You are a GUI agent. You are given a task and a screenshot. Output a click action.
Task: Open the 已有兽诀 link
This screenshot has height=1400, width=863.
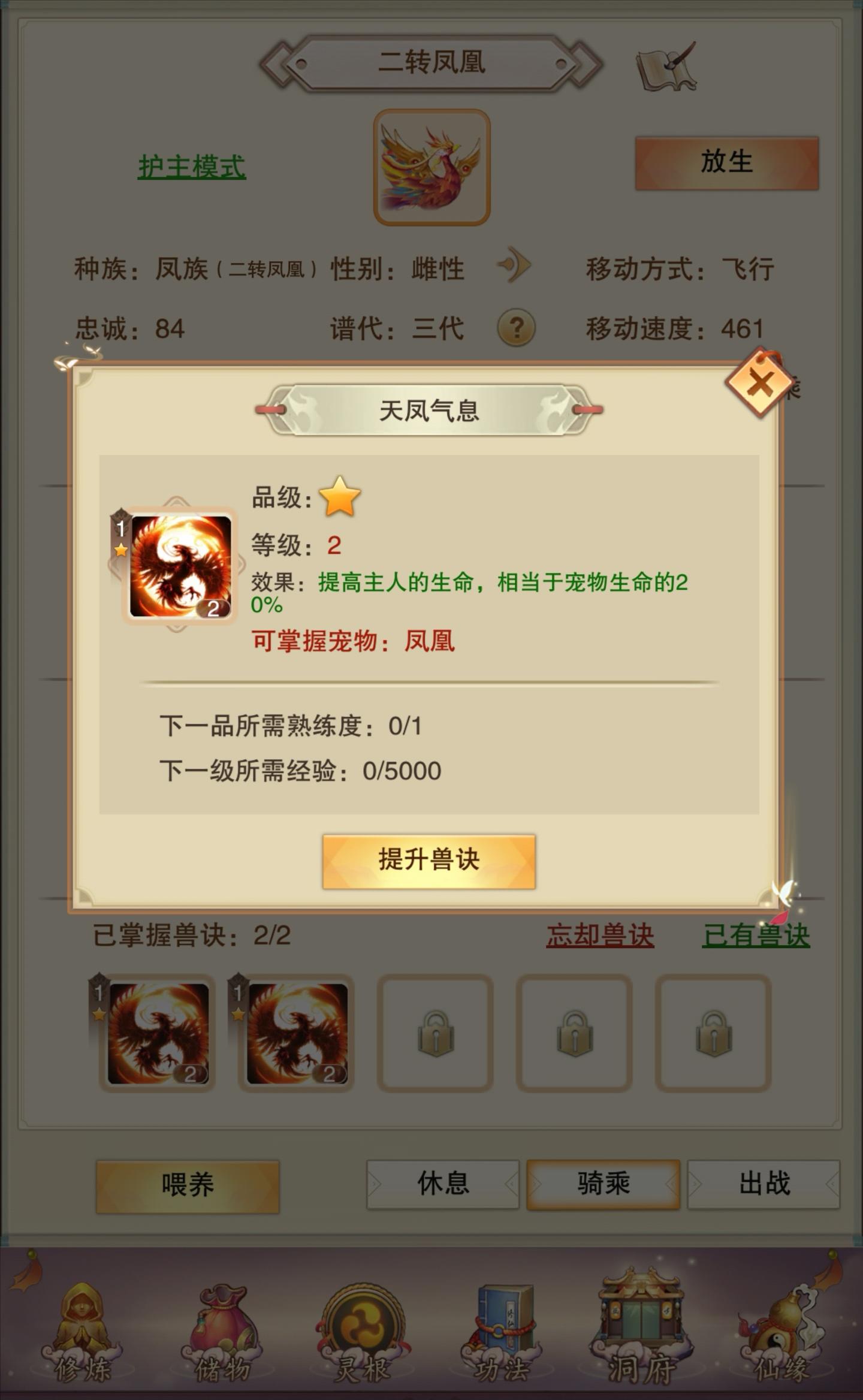point(756,936)
